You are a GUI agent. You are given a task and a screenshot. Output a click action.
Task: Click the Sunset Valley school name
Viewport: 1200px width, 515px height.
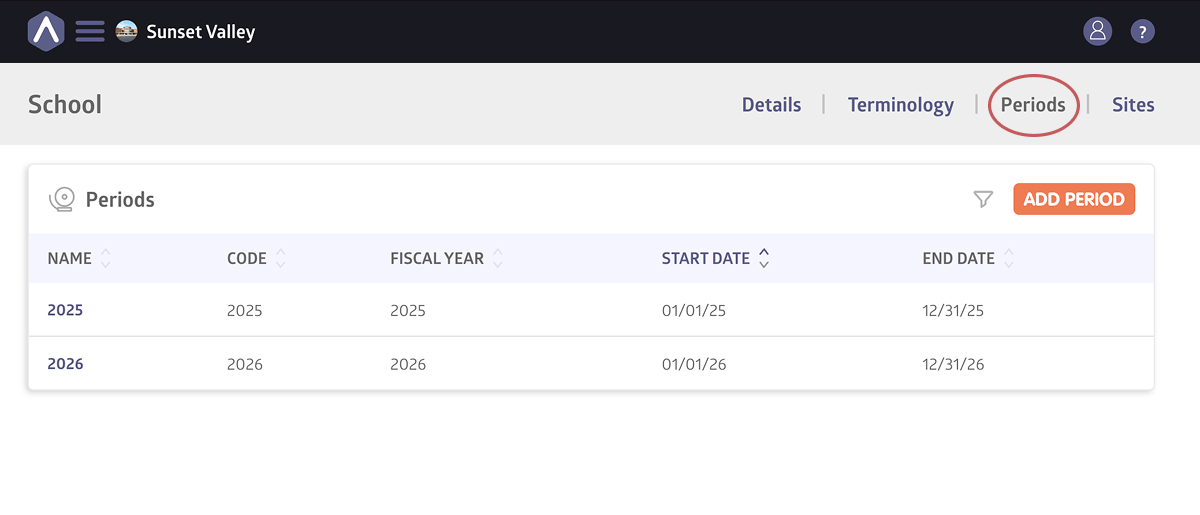(201, 32)
